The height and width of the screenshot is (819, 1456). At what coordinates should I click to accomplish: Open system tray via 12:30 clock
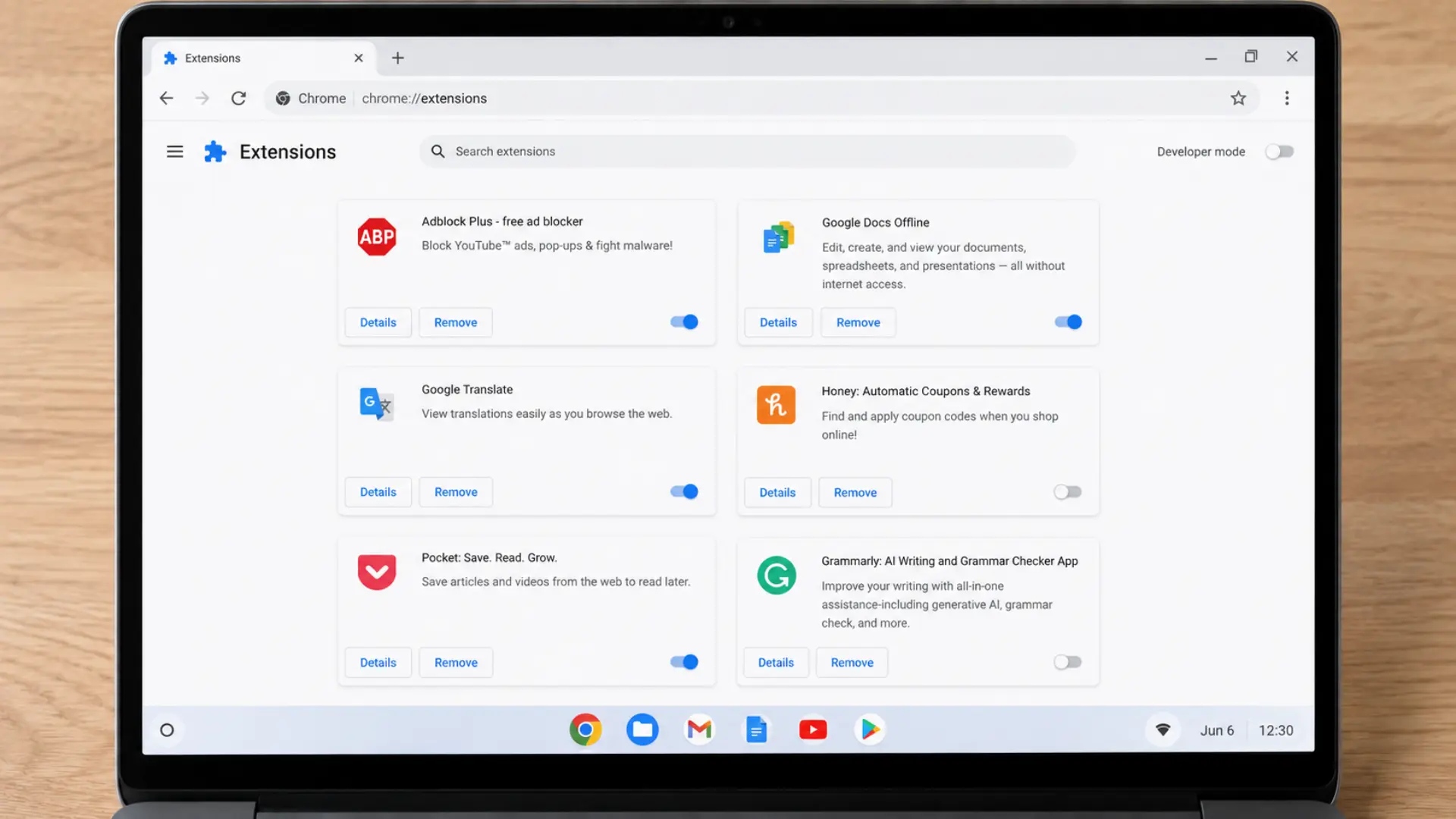pos(1276,730)
